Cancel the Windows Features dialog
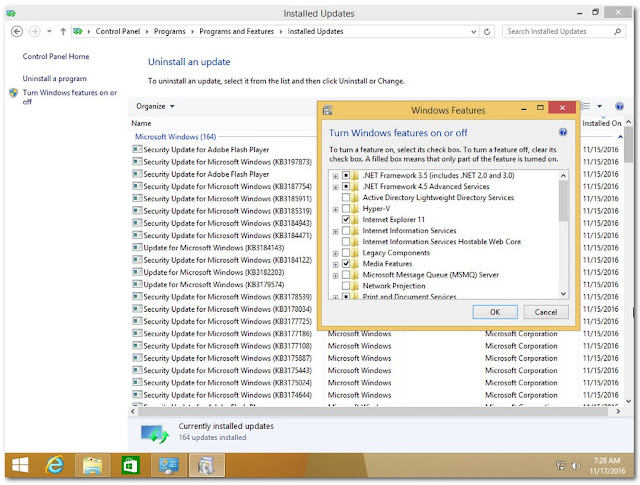Screen dimensions: 640x485 [x=546, y=312]
